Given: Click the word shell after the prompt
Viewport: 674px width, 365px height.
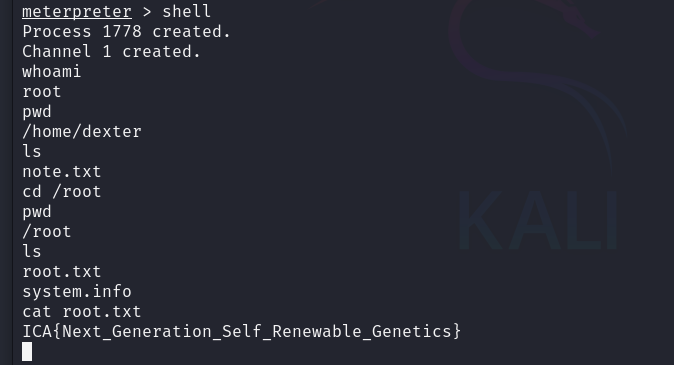Looking at the screenshot, I should (187, 11).
